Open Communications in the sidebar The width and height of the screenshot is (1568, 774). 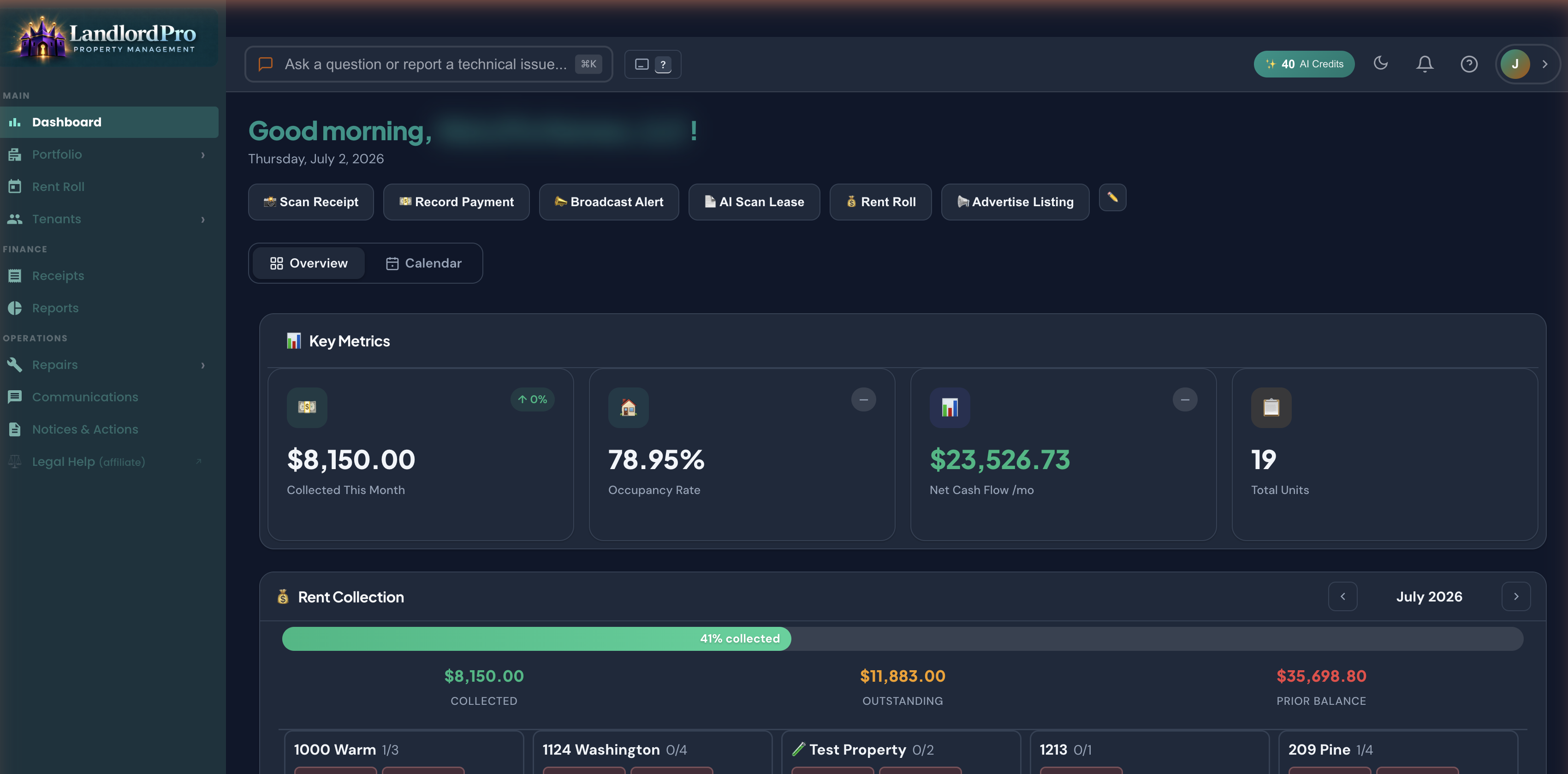(109, 396)
